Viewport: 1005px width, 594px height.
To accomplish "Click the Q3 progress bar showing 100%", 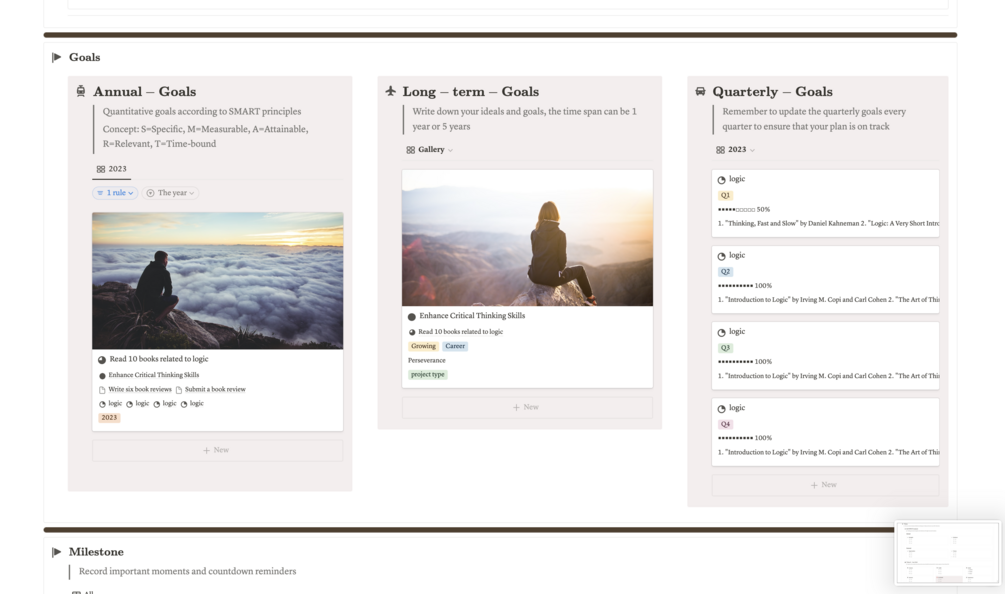I will 745,362.
